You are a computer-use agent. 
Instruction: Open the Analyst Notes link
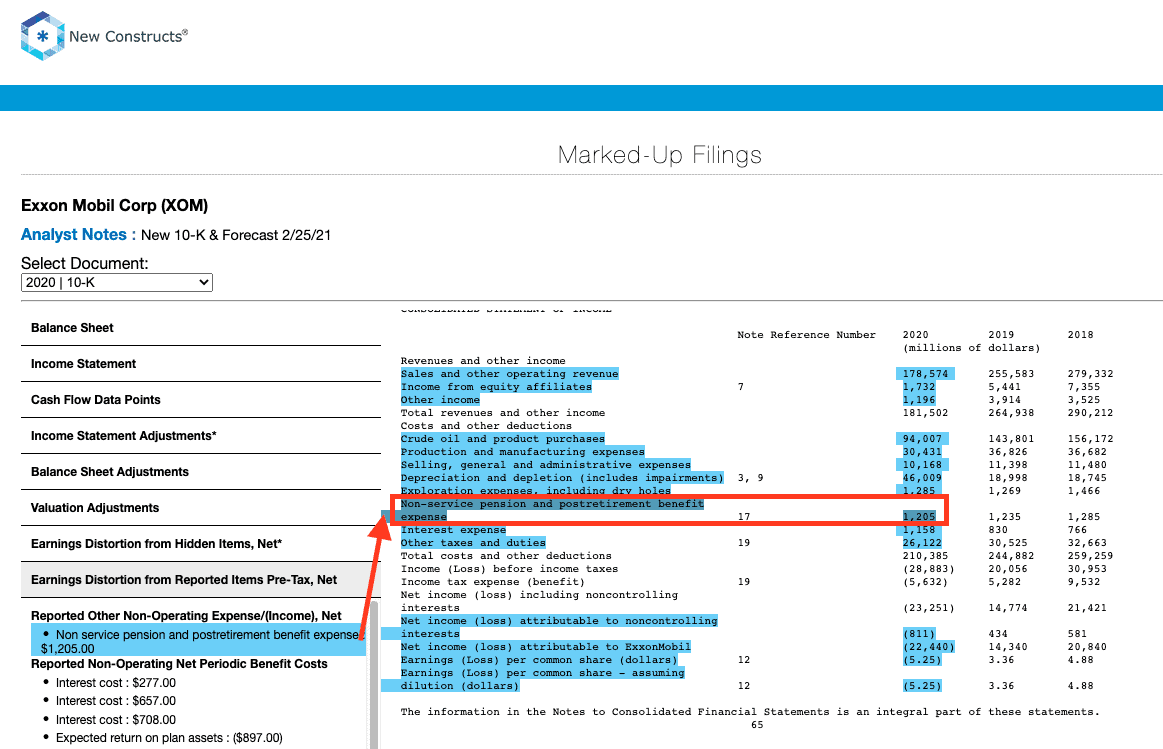(x=73, y=234)
